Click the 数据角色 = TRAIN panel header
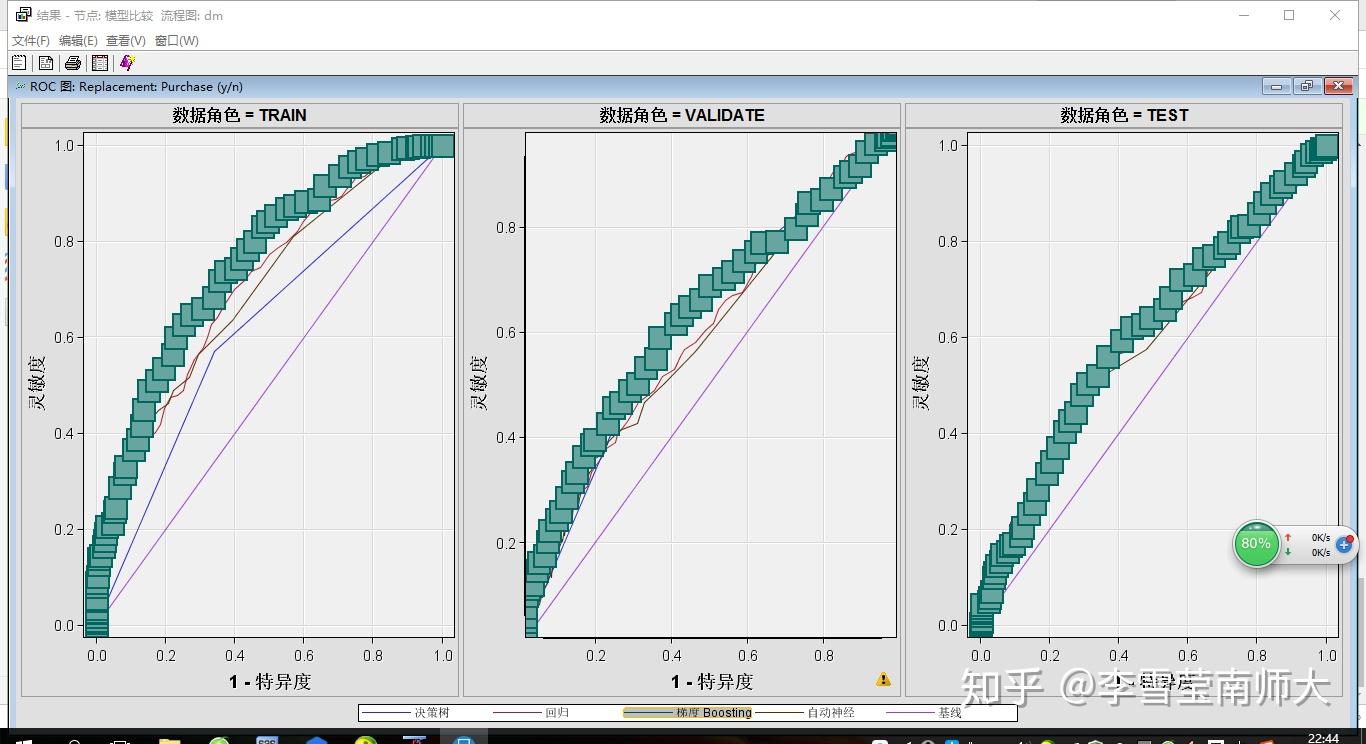This screenshot has height=744, width=1366. coord(240,115)
